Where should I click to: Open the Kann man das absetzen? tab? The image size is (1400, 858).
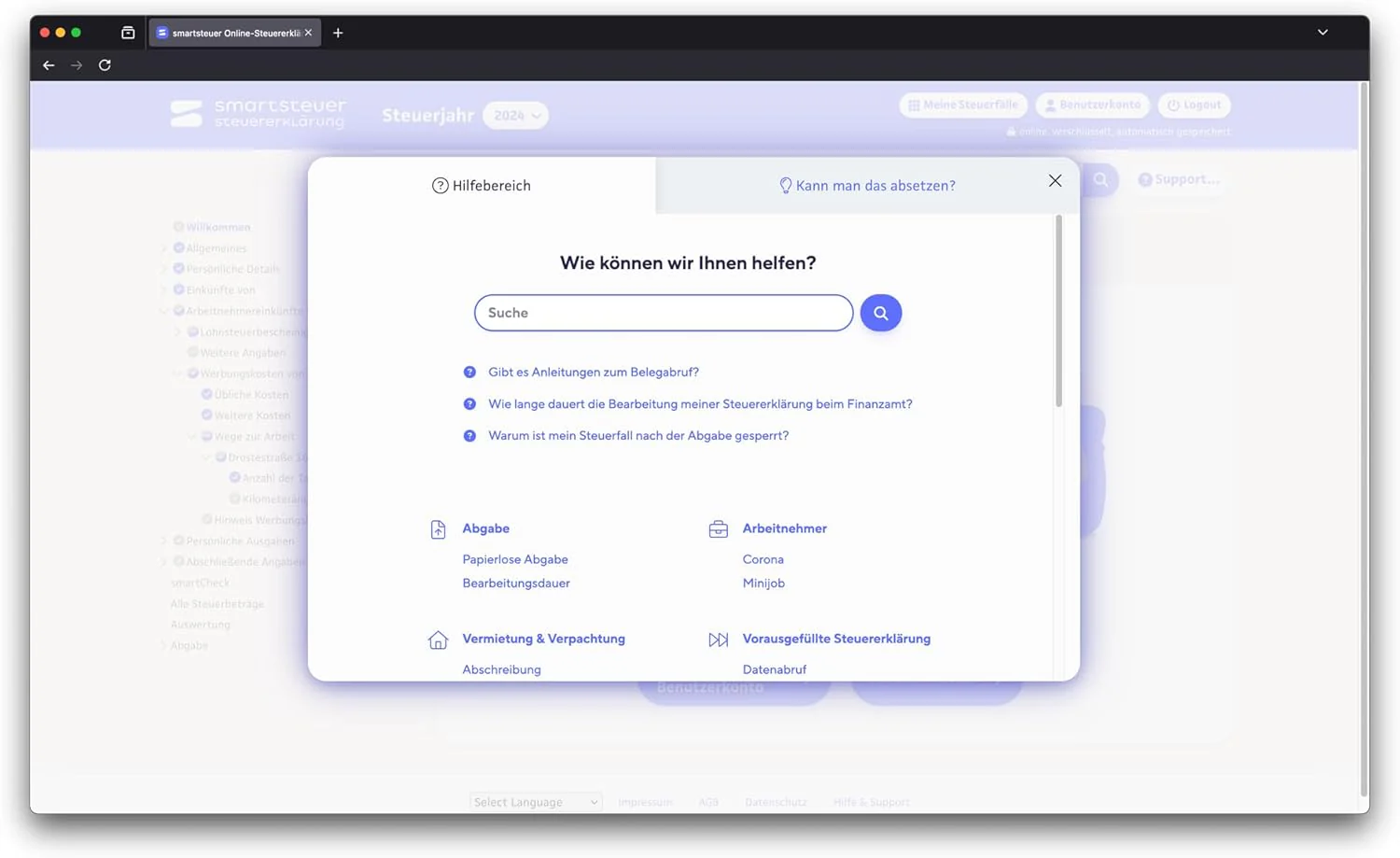(x=867, y=186)
